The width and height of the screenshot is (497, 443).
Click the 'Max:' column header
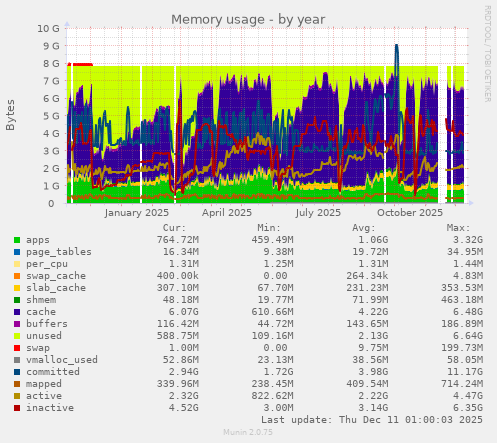click(x=458, y=228)
